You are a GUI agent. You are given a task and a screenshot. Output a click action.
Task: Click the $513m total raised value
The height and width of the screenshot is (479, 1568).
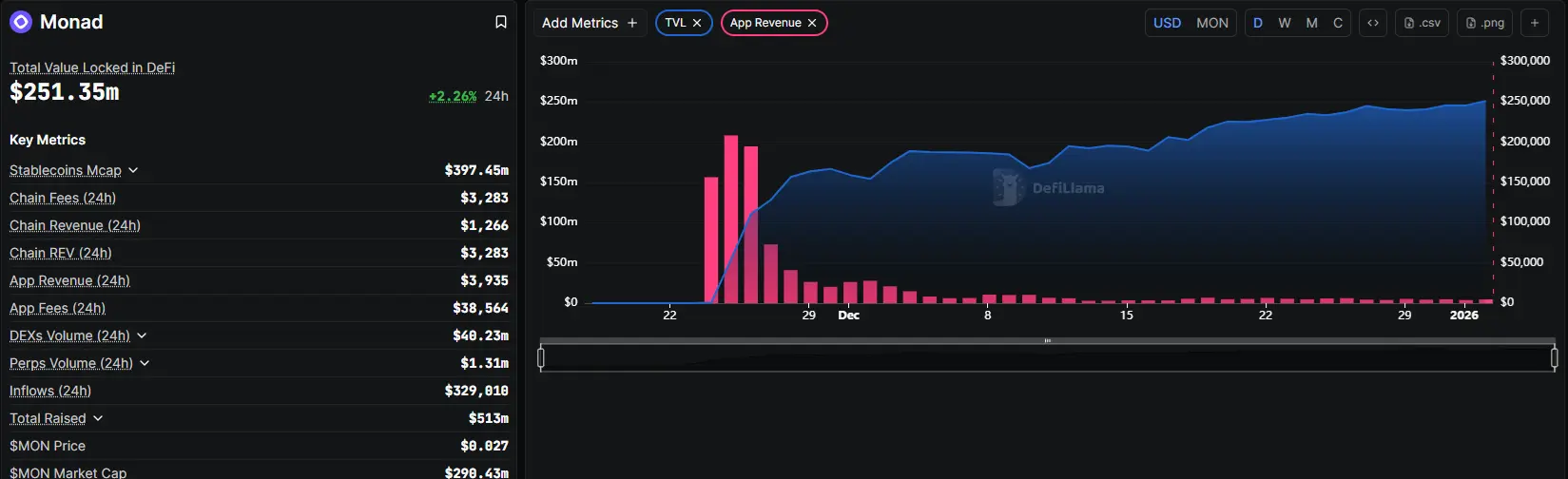click(489, 418)
